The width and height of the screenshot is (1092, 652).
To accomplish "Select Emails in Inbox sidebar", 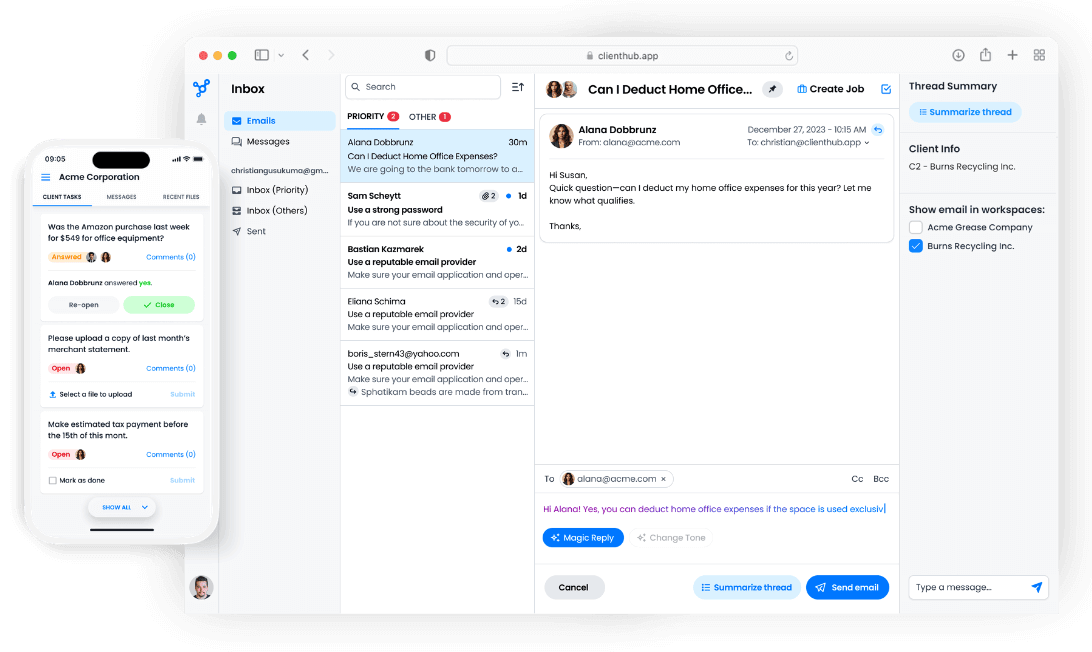I will 280,121.
